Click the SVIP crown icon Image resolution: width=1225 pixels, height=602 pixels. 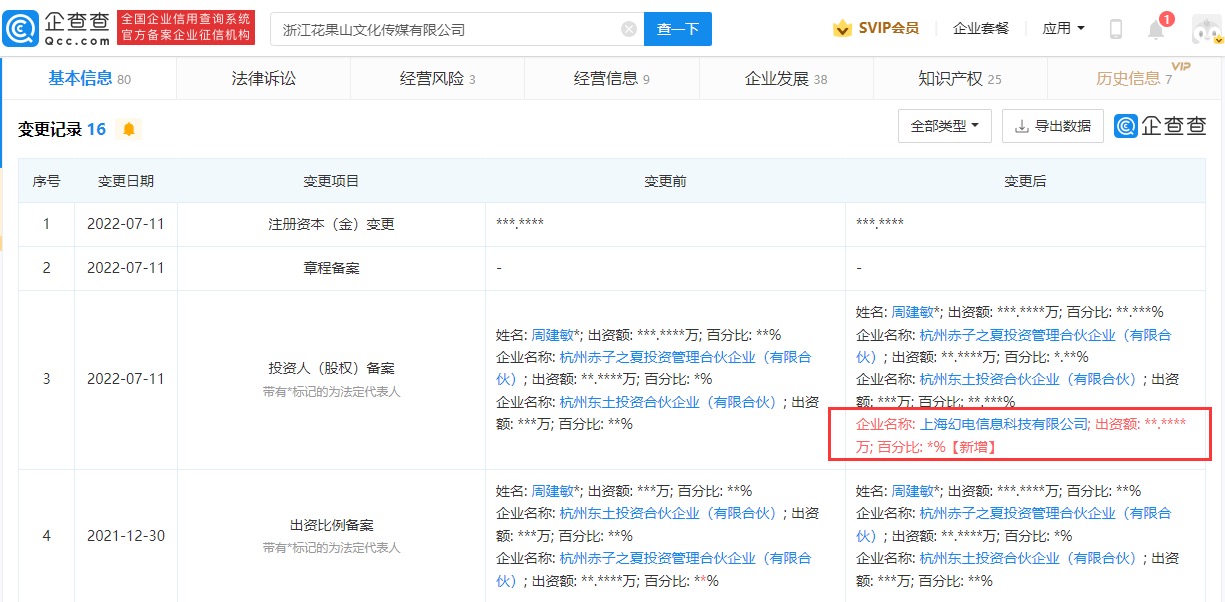842,28
